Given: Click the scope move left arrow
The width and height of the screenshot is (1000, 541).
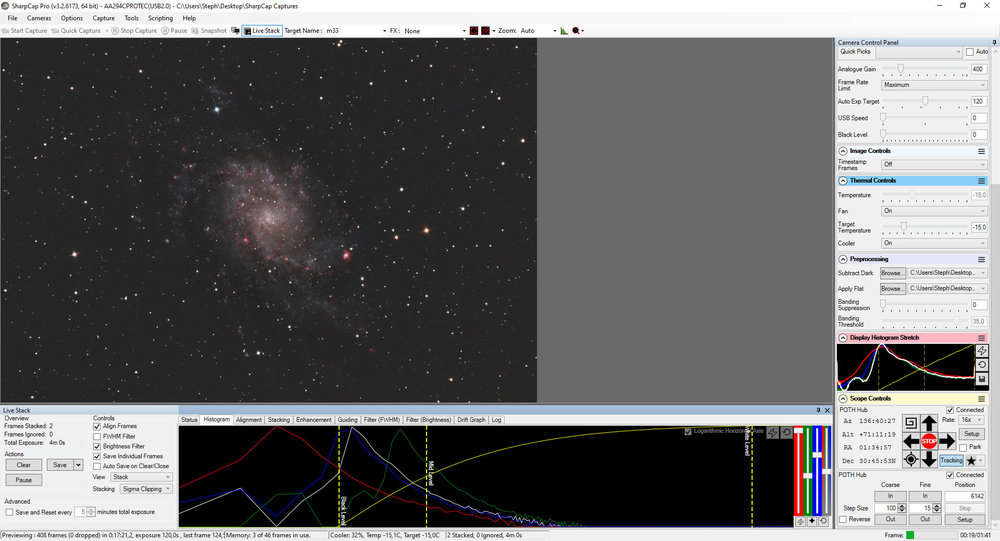Looking at the screenshot, I should point(911,441).
